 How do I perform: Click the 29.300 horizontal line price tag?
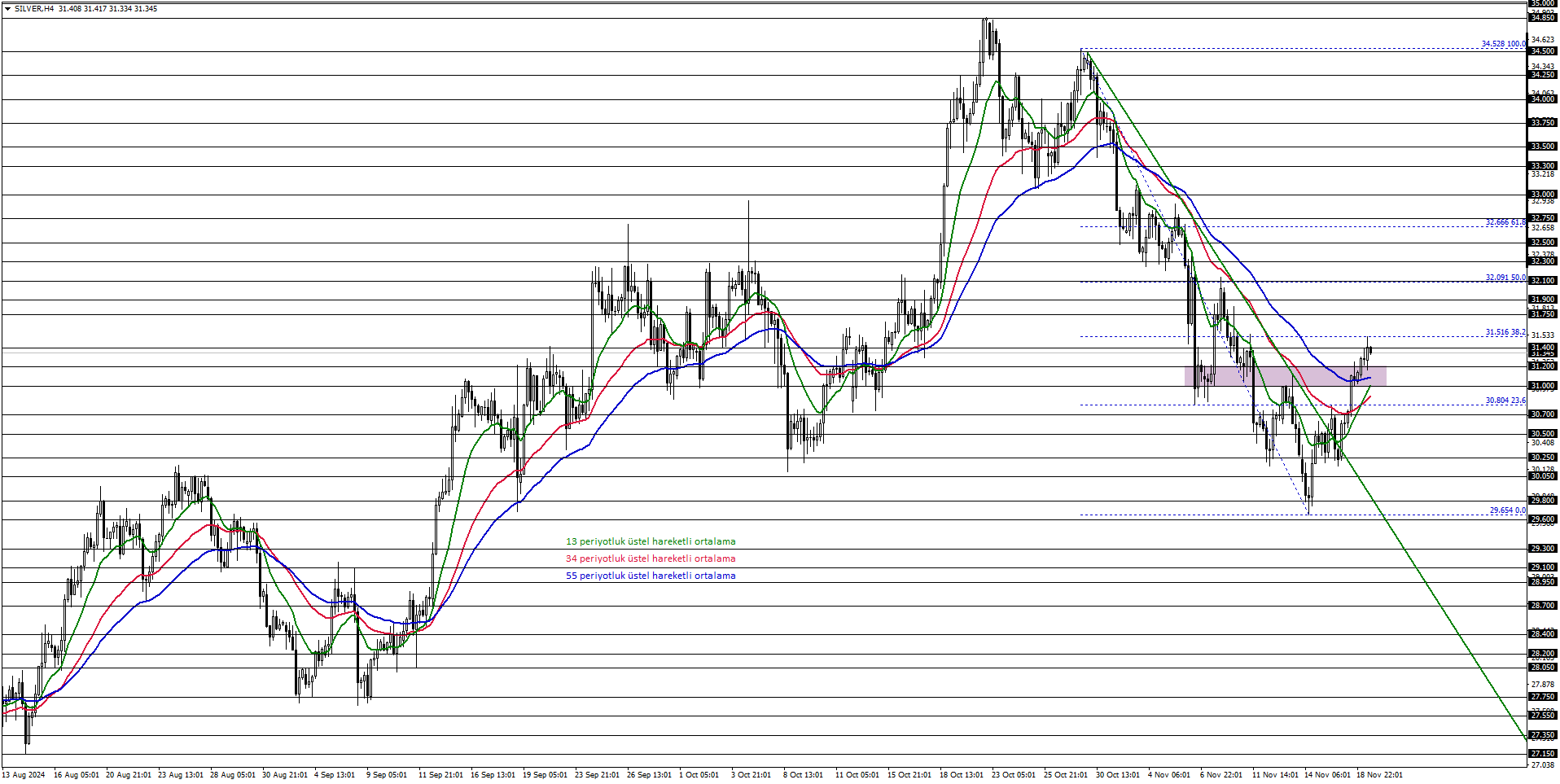tap(1543, 549)
